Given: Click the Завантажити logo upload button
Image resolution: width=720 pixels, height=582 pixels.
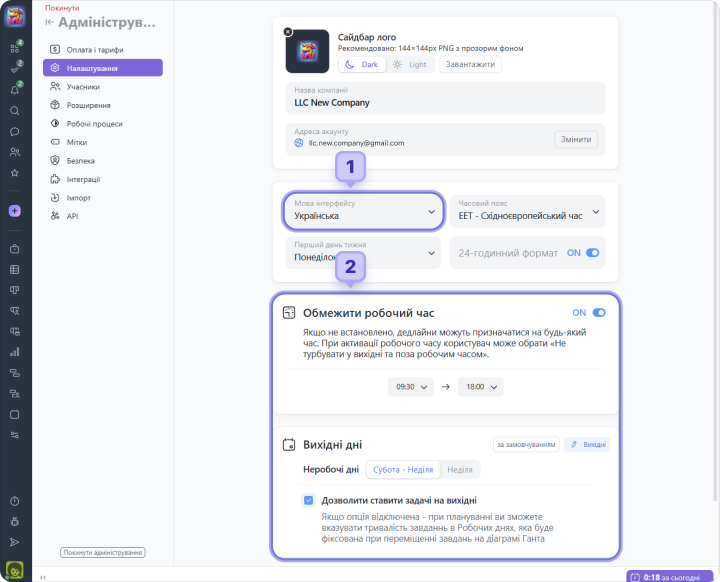Looking at the screenshot, I should [470, 64].
